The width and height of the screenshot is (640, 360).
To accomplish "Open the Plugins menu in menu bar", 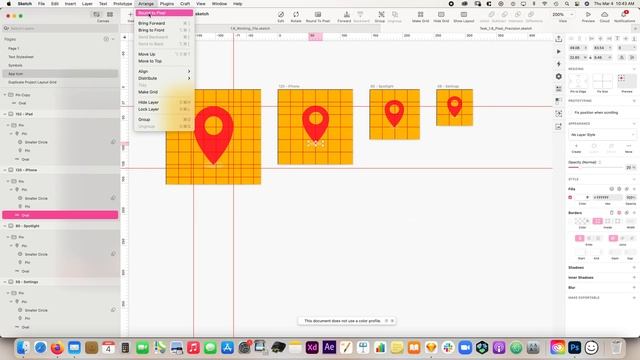I will coord(167,4).
